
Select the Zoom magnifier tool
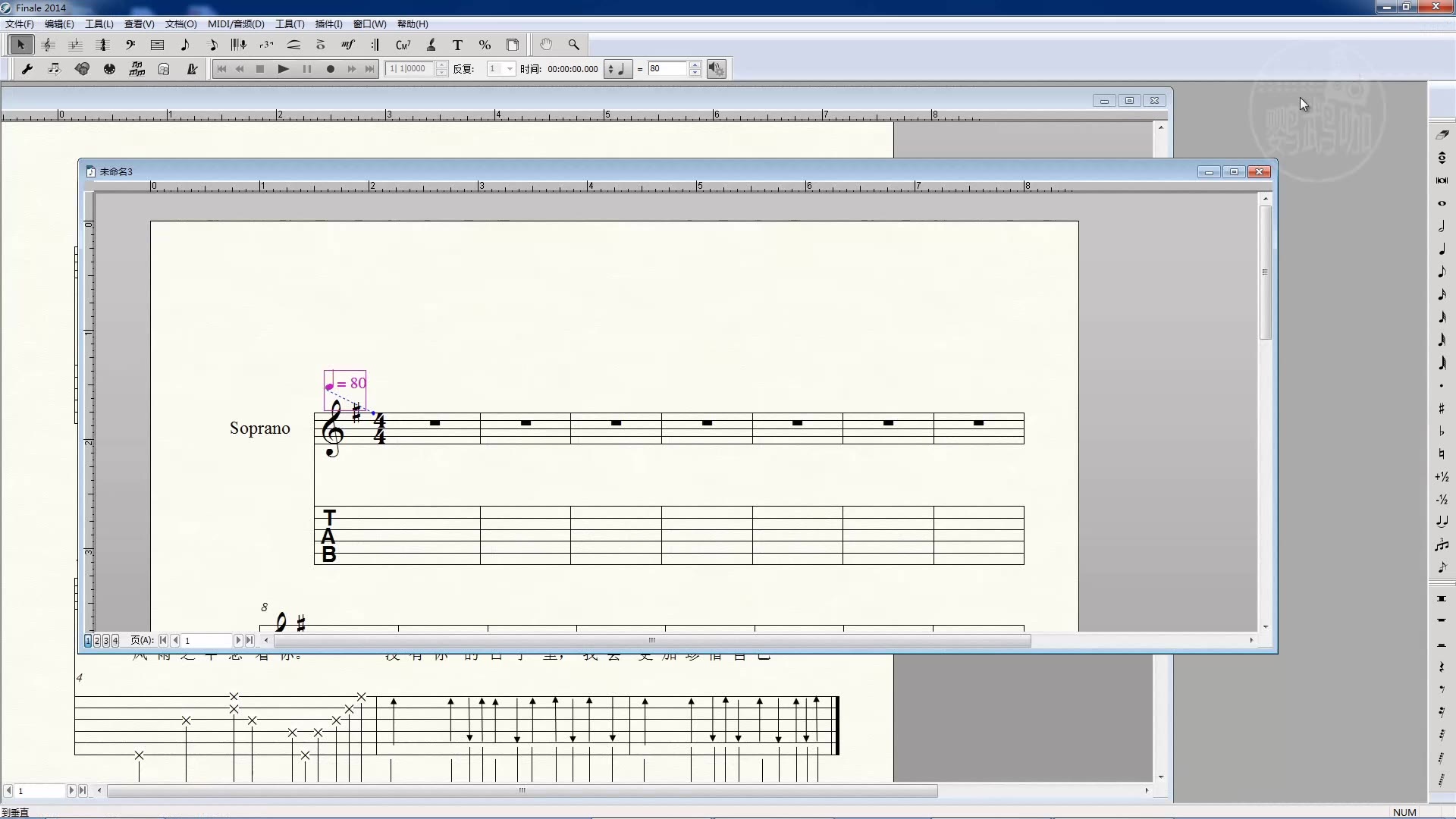point(573,45)
